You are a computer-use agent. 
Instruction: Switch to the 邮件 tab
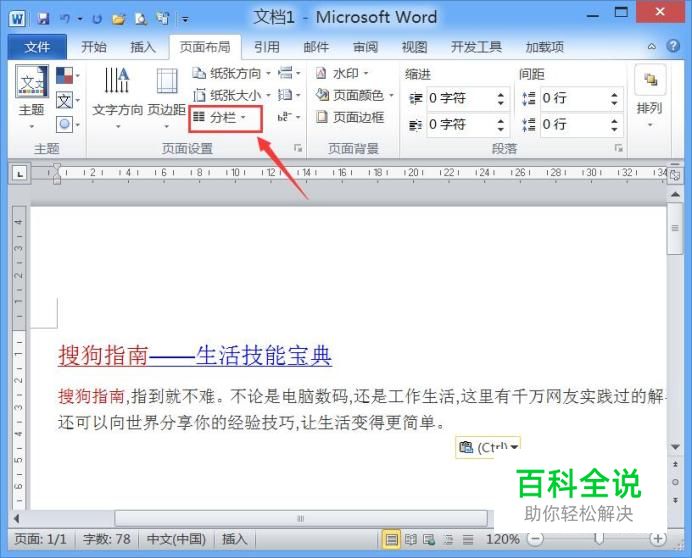(316, 47)
